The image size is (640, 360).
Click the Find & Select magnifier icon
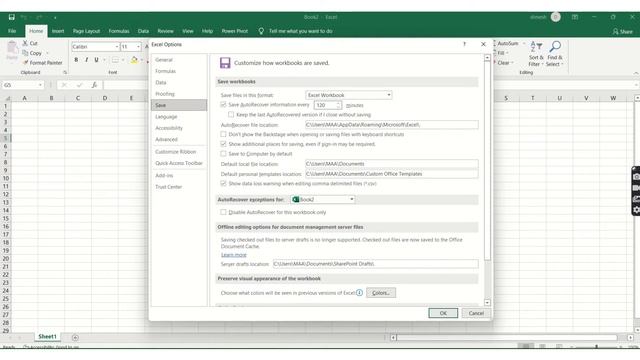[x=555, y=46]
